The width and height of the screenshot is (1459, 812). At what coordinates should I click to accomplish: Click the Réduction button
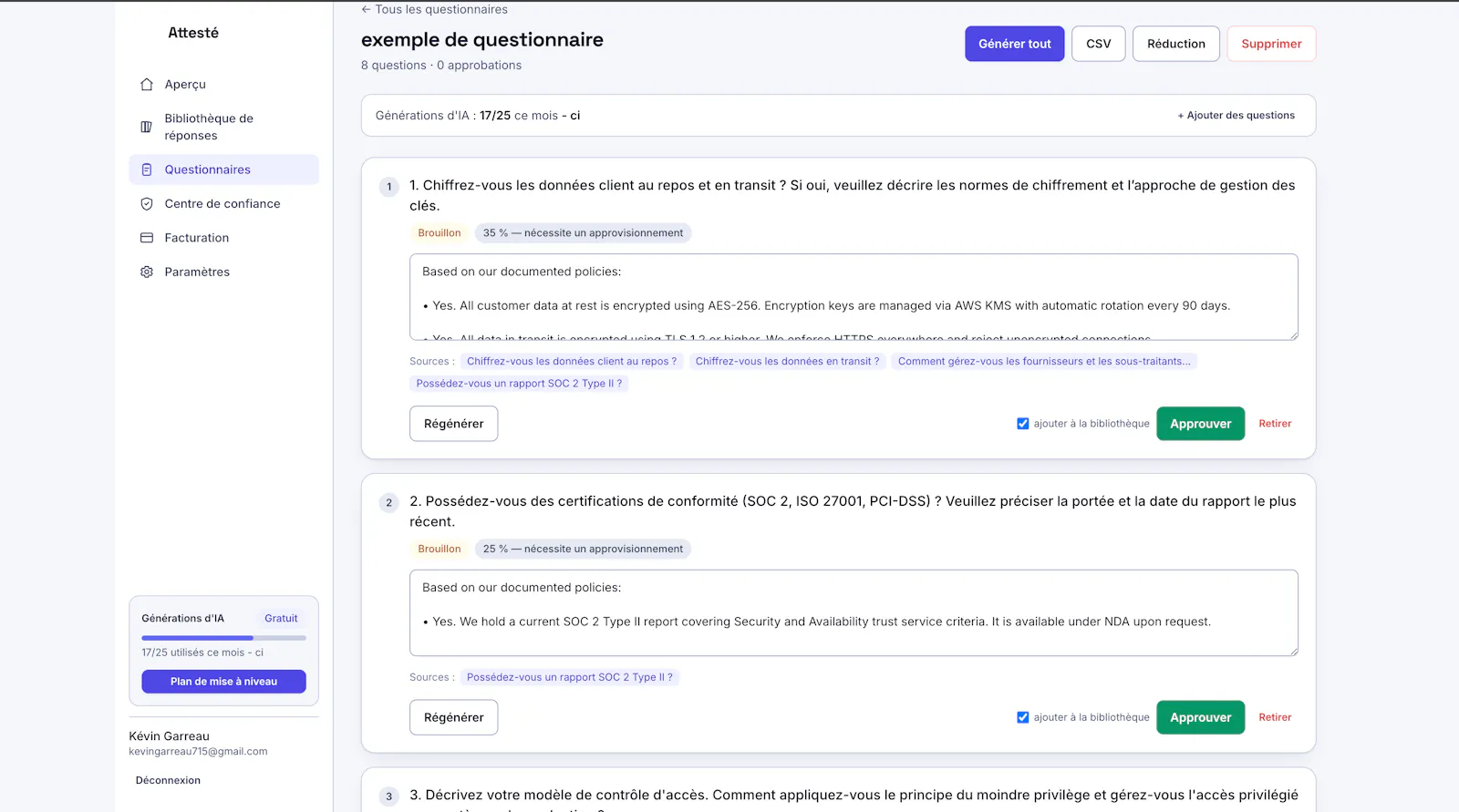pos(1176,44)
